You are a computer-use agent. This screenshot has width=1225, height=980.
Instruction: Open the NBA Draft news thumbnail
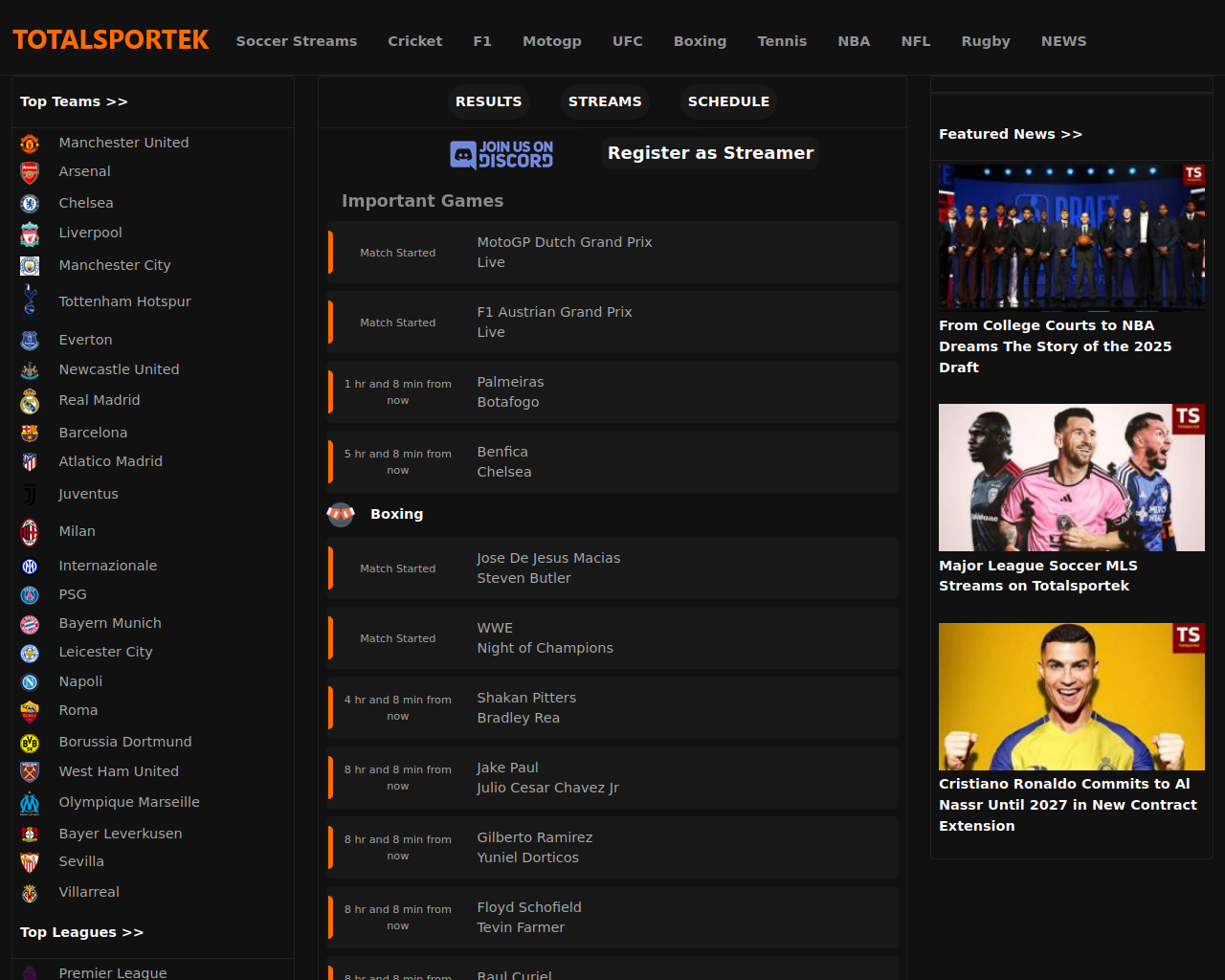[1072, 237]
